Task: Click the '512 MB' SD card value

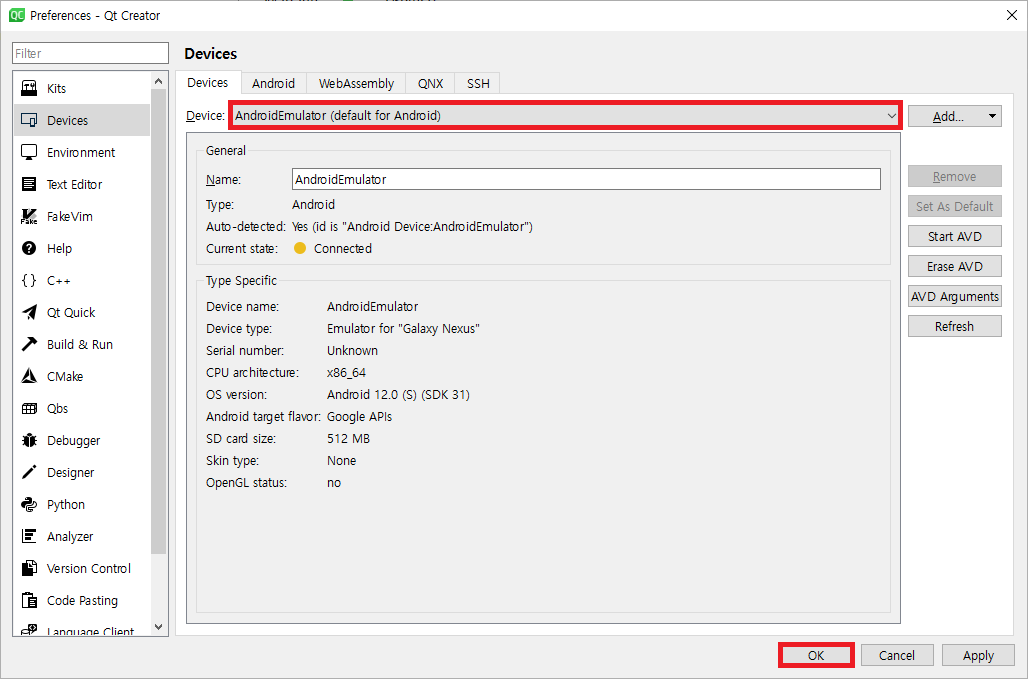Action: [348, 438]
